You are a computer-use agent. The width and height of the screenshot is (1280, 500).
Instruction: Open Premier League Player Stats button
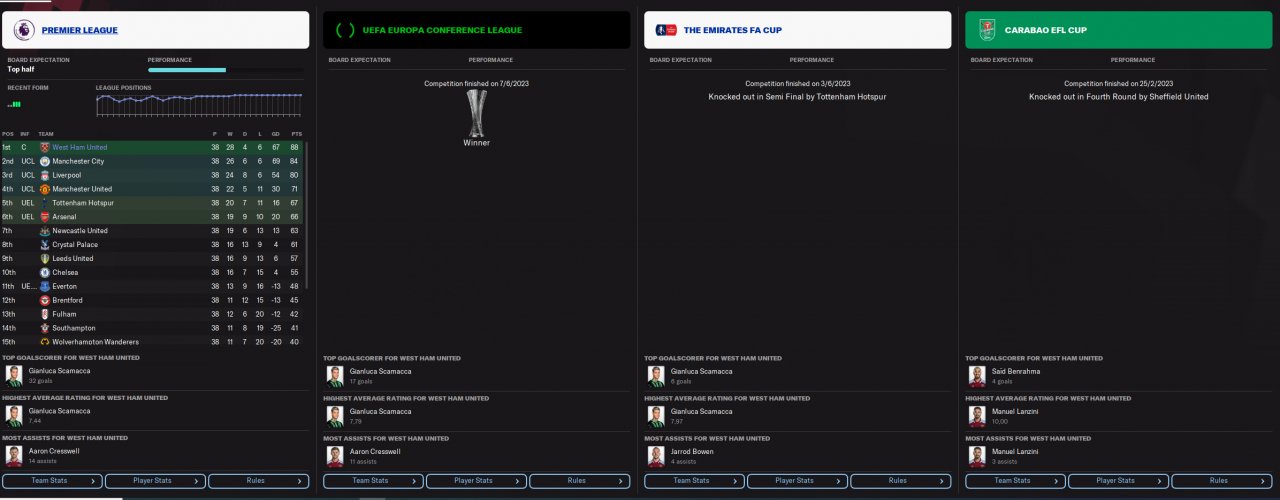[155, 481]
